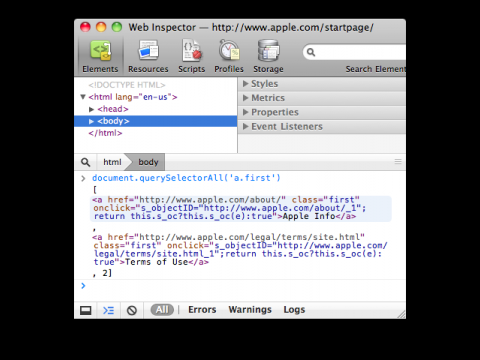Click the console drag handle icon
Image resolution: width=480 pixels, height=360 pixels.
398,162
